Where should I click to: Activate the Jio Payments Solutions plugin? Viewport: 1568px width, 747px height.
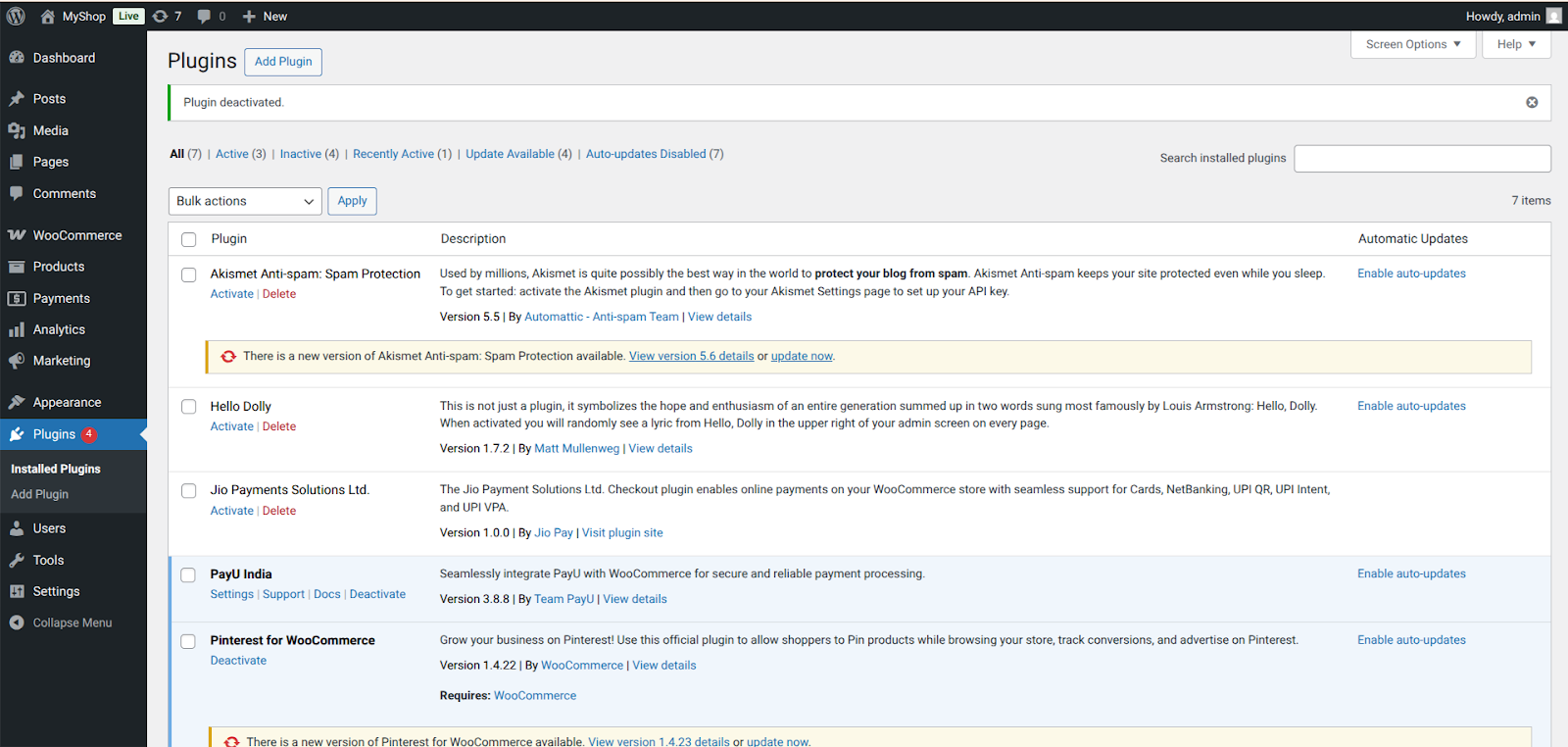click(x=231, y=511)
